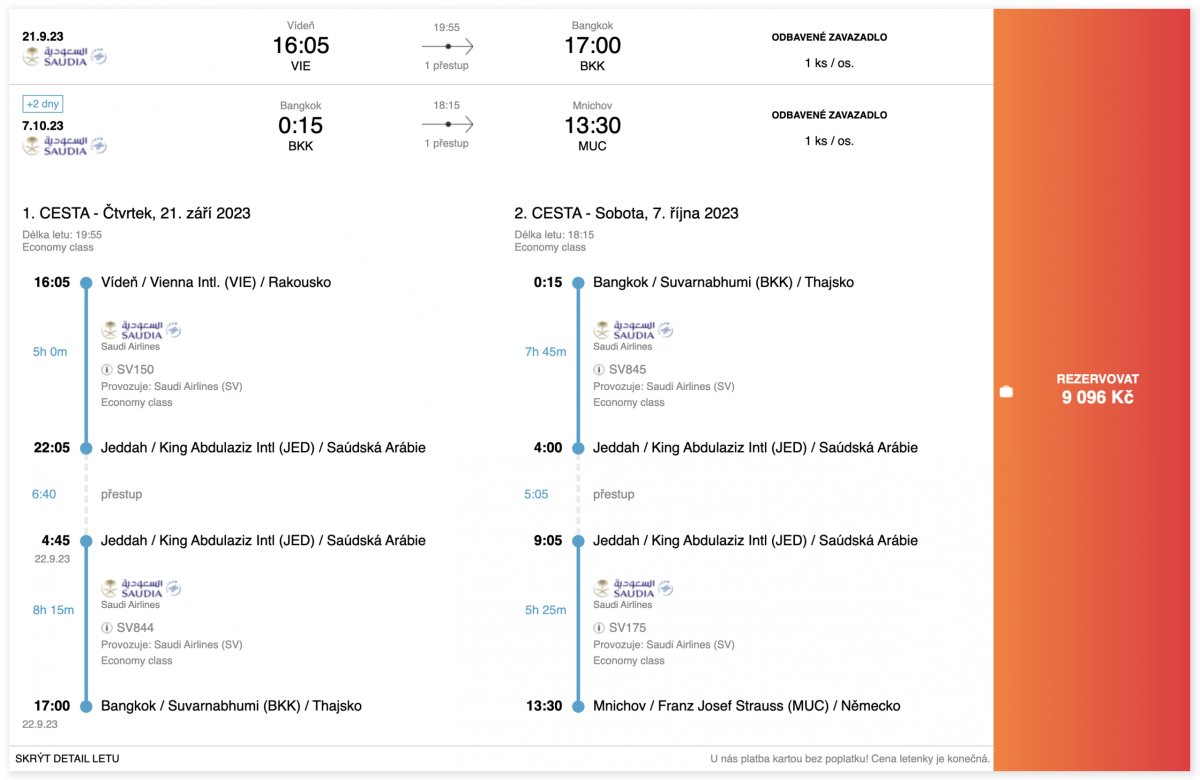The image size is (1200, 780).
Task: Click the stopover arrow for the 19:55 flight
Action: 447,47
